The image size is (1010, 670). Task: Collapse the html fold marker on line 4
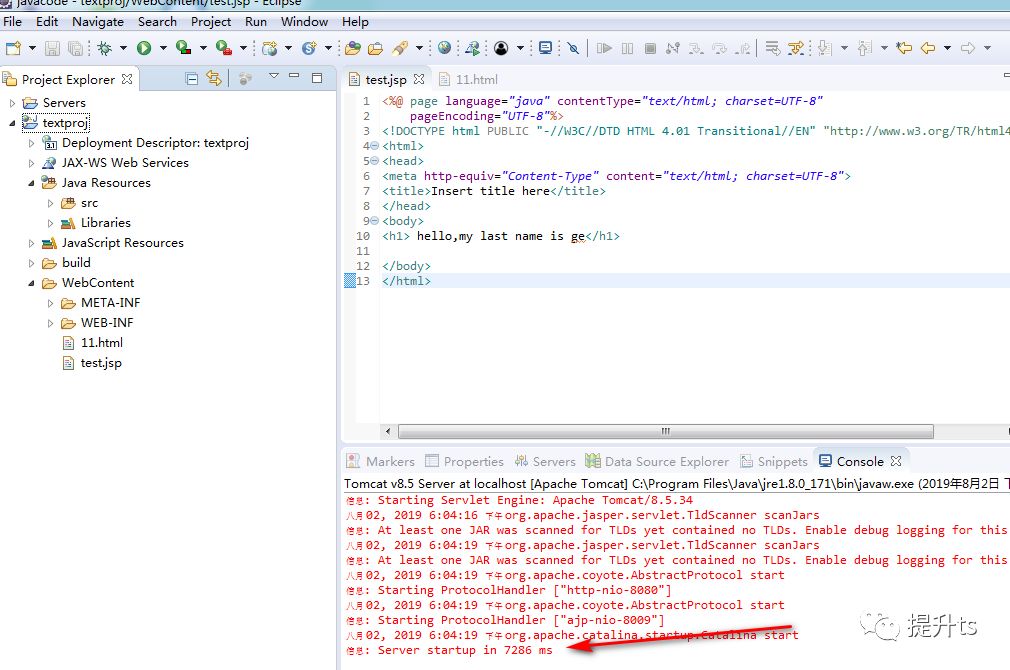point(375,146)
